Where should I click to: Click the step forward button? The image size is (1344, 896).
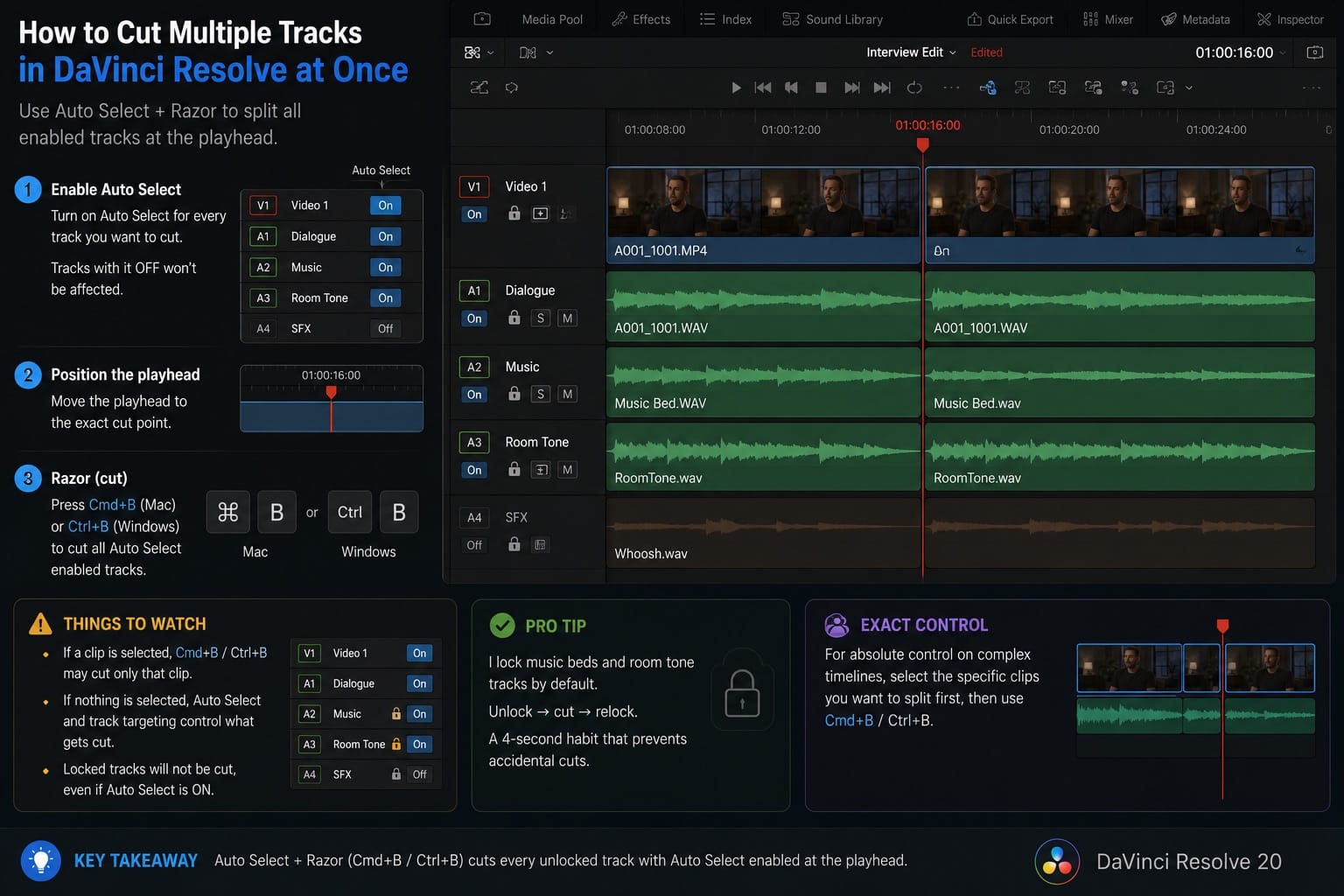click(851, 87)
